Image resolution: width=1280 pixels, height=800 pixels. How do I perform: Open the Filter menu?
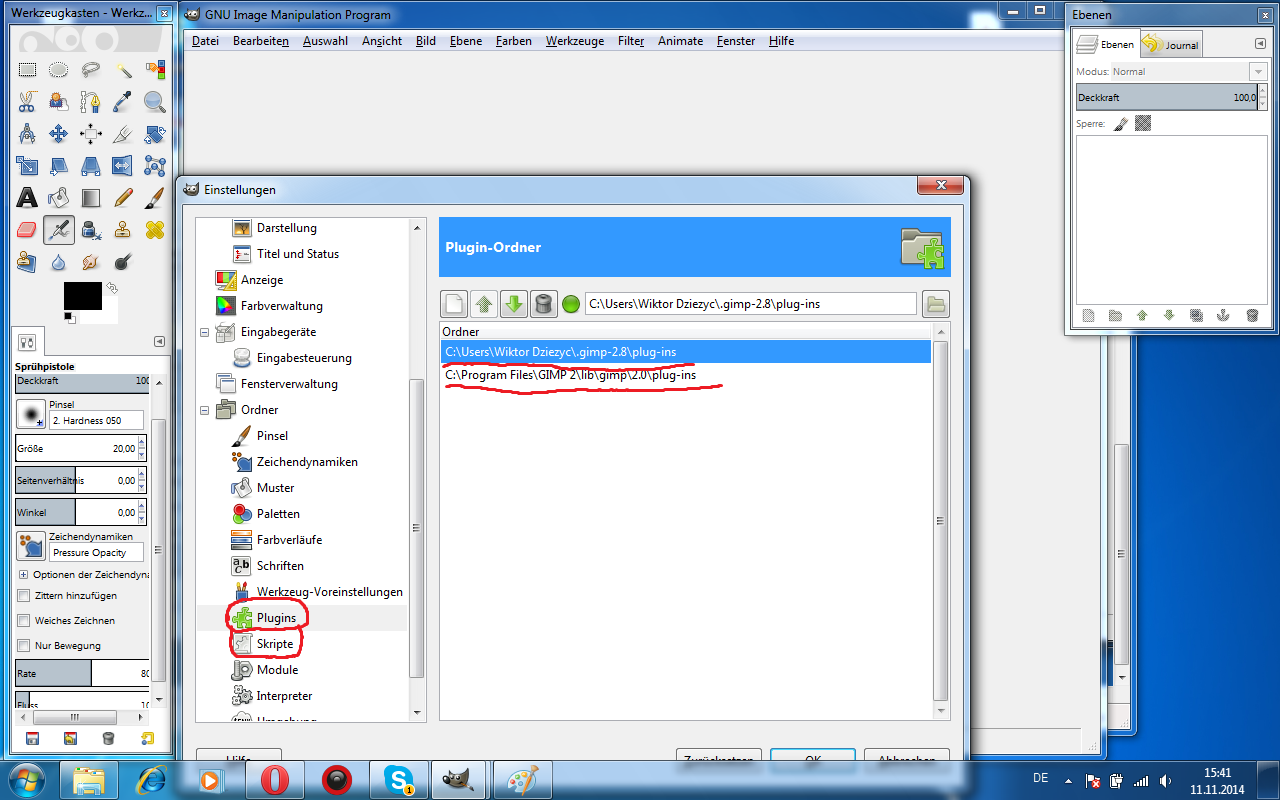click(631, 41)
